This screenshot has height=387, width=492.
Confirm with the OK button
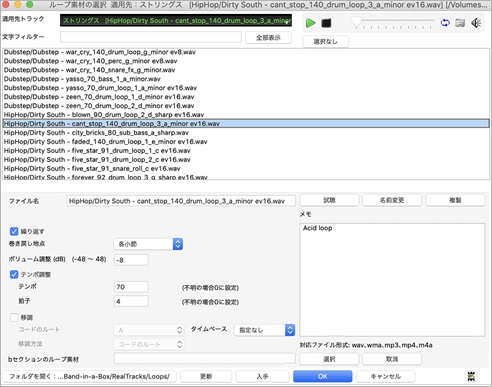point(322,376)
